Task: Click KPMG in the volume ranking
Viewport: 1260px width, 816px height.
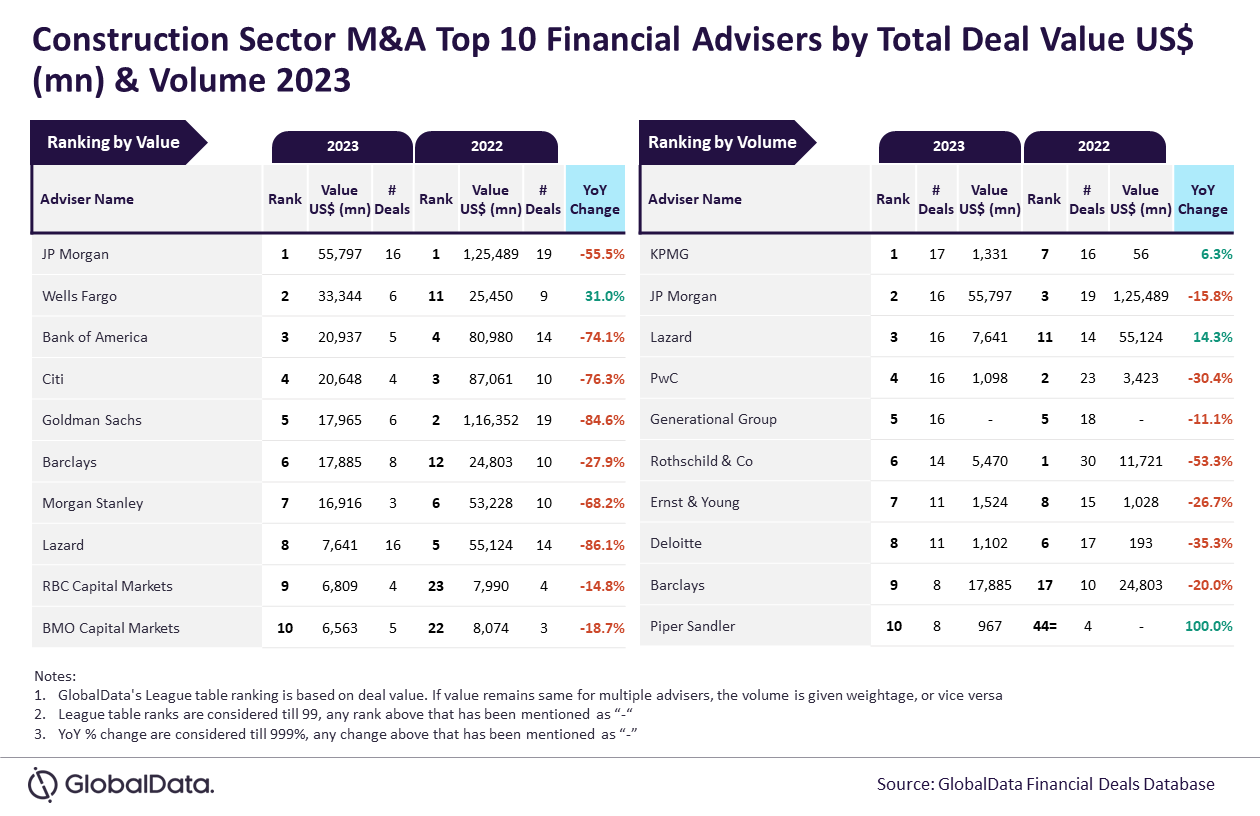Action: coord(668,254)
